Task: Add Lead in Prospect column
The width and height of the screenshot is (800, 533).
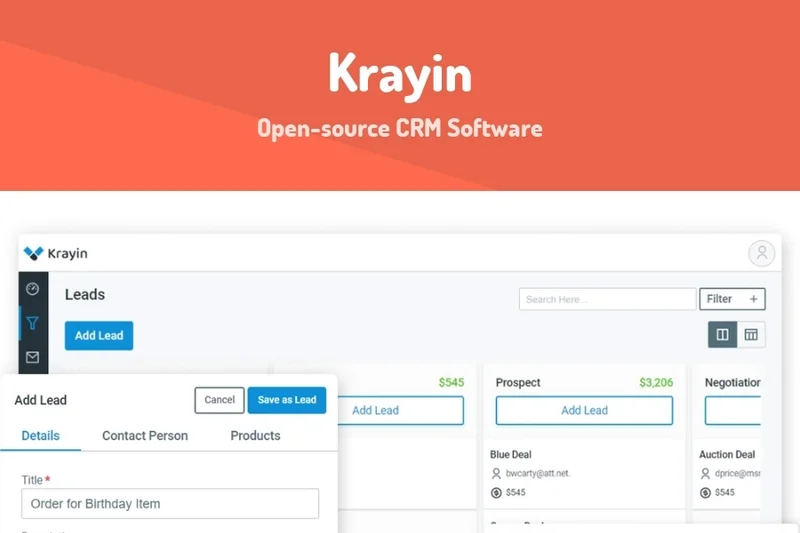Action: click(584, 411)
